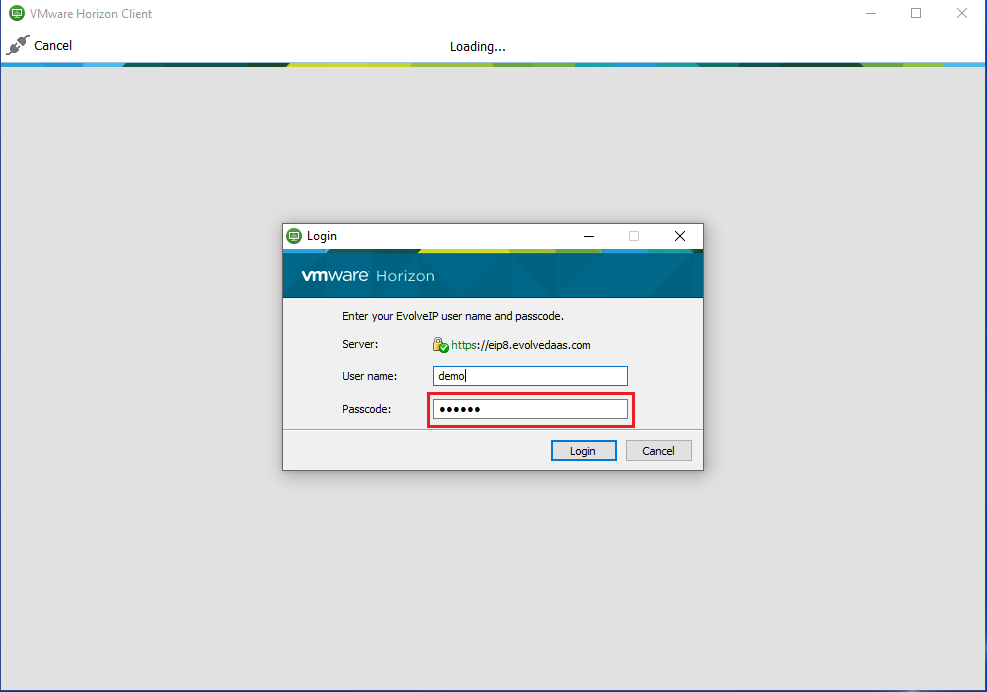Click the padlock icon beside the server URL

point(440,344)
